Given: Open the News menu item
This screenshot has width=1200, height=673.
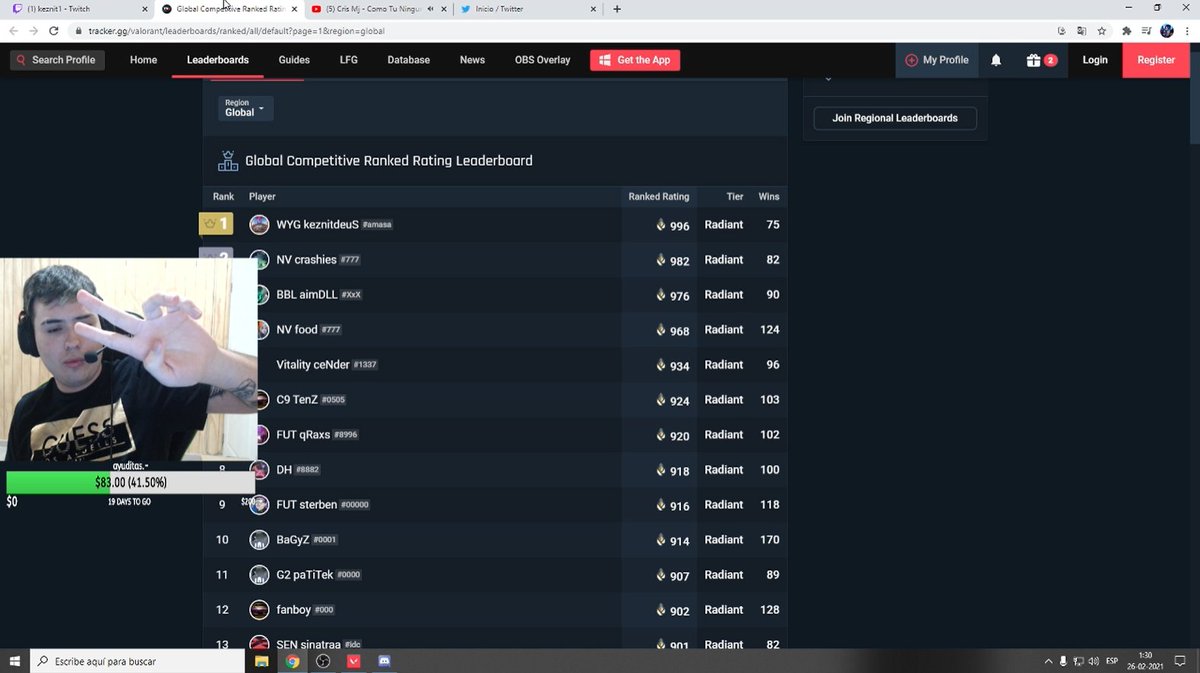Looking at the screenshot, I should [472, 60].
